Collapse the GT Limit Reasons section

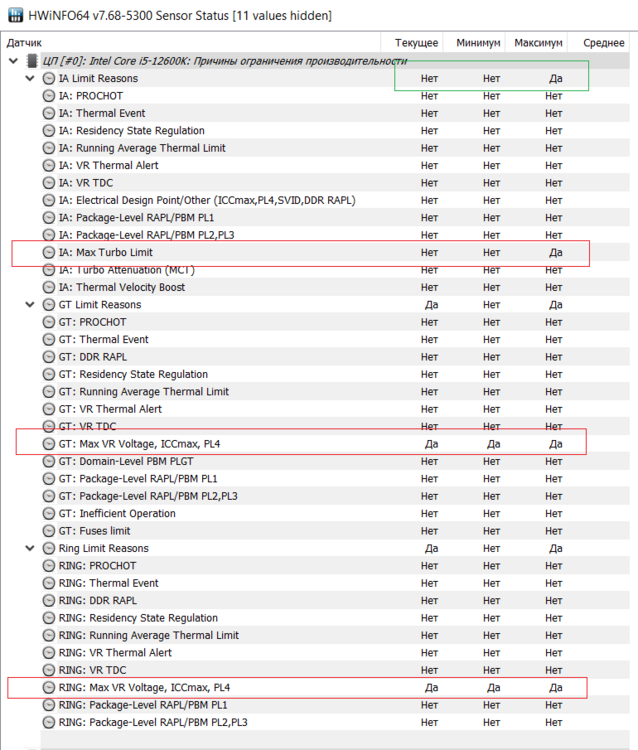(30, 305)
